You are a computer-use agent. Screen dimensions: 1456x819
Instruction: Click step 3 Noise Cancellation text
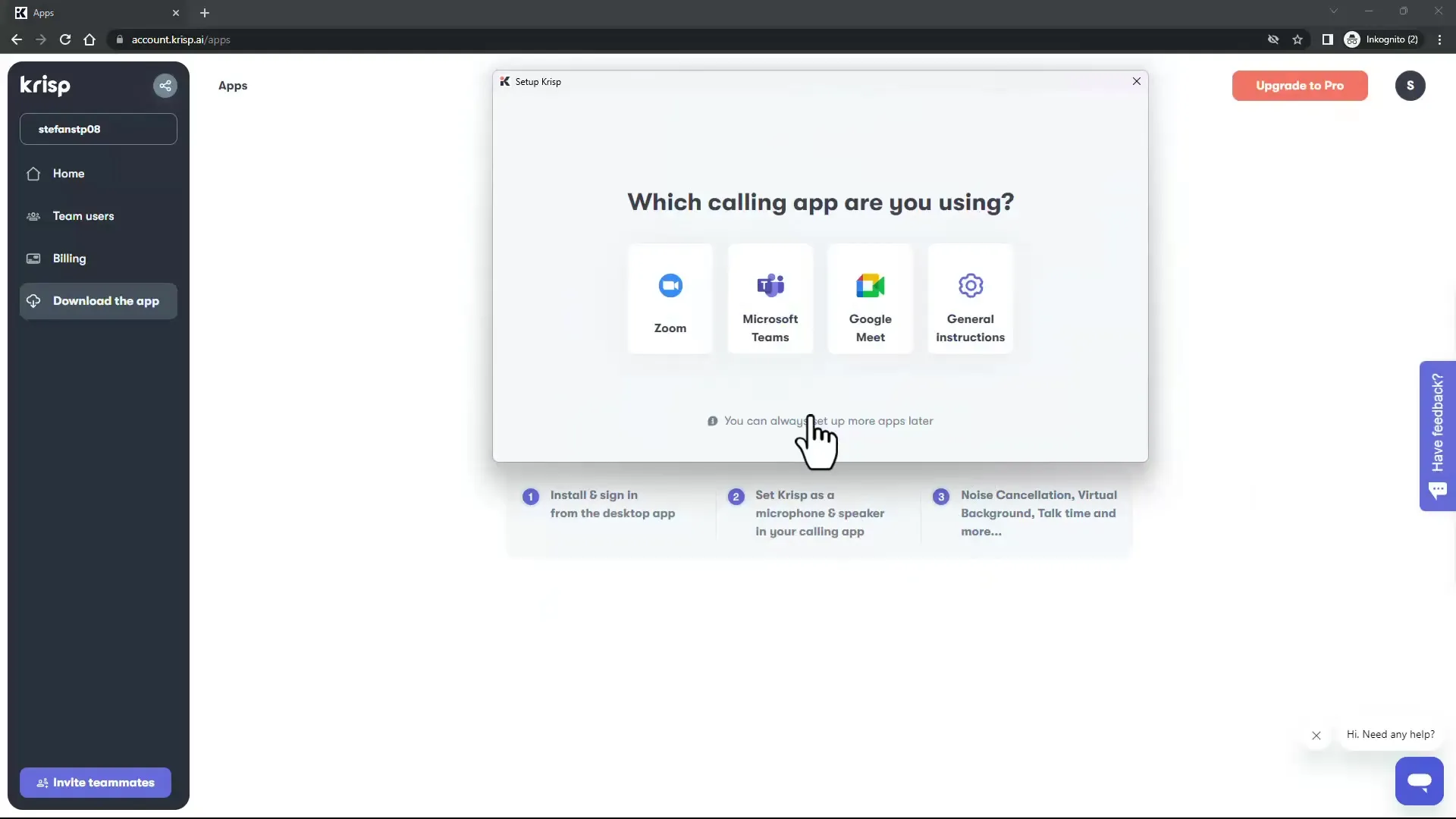pyautogui.click(x=1039, y=513)
